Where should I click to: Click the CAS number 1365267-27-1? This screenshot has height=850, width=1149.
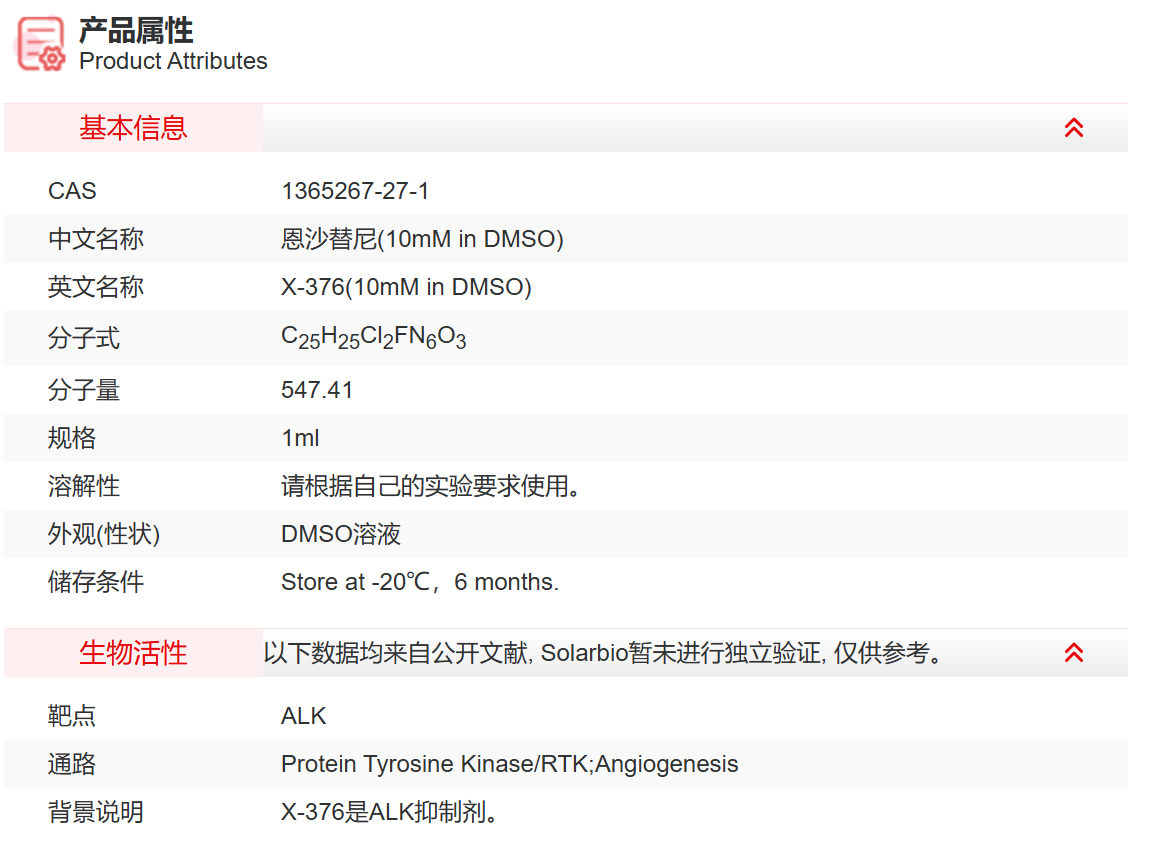353,190
